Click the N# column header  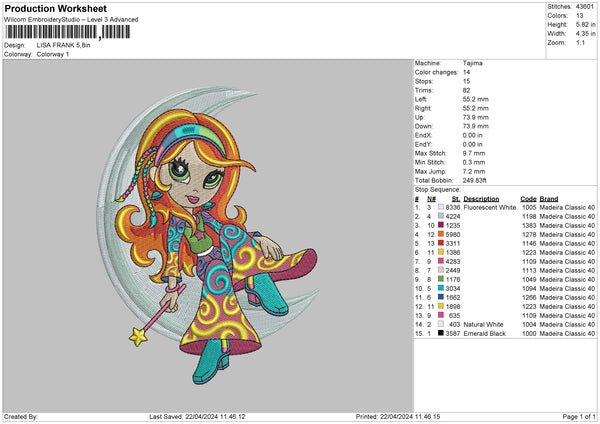click(431, 199)
